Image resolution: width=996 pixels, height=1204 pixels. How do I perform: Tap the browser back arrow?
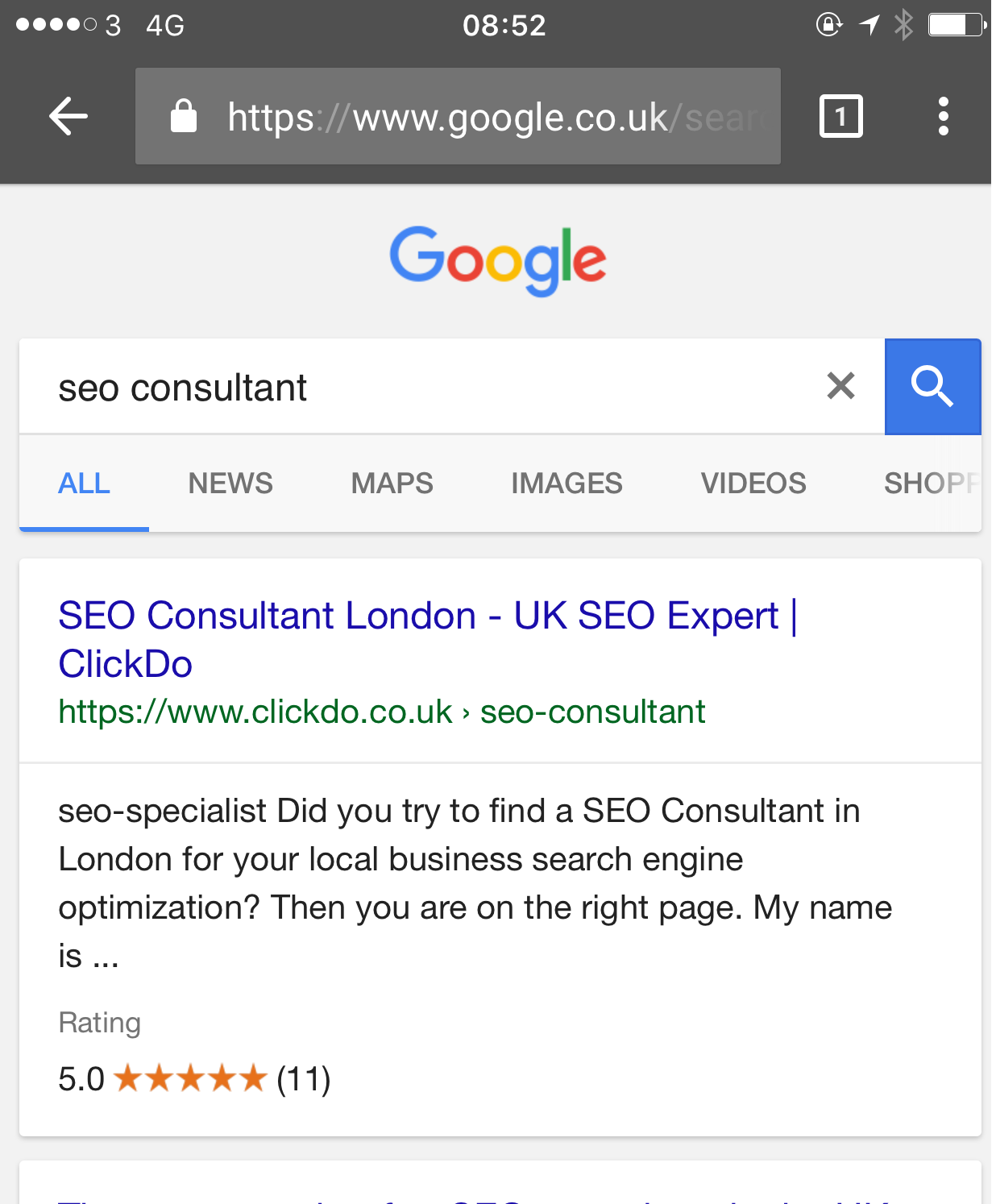68,117
